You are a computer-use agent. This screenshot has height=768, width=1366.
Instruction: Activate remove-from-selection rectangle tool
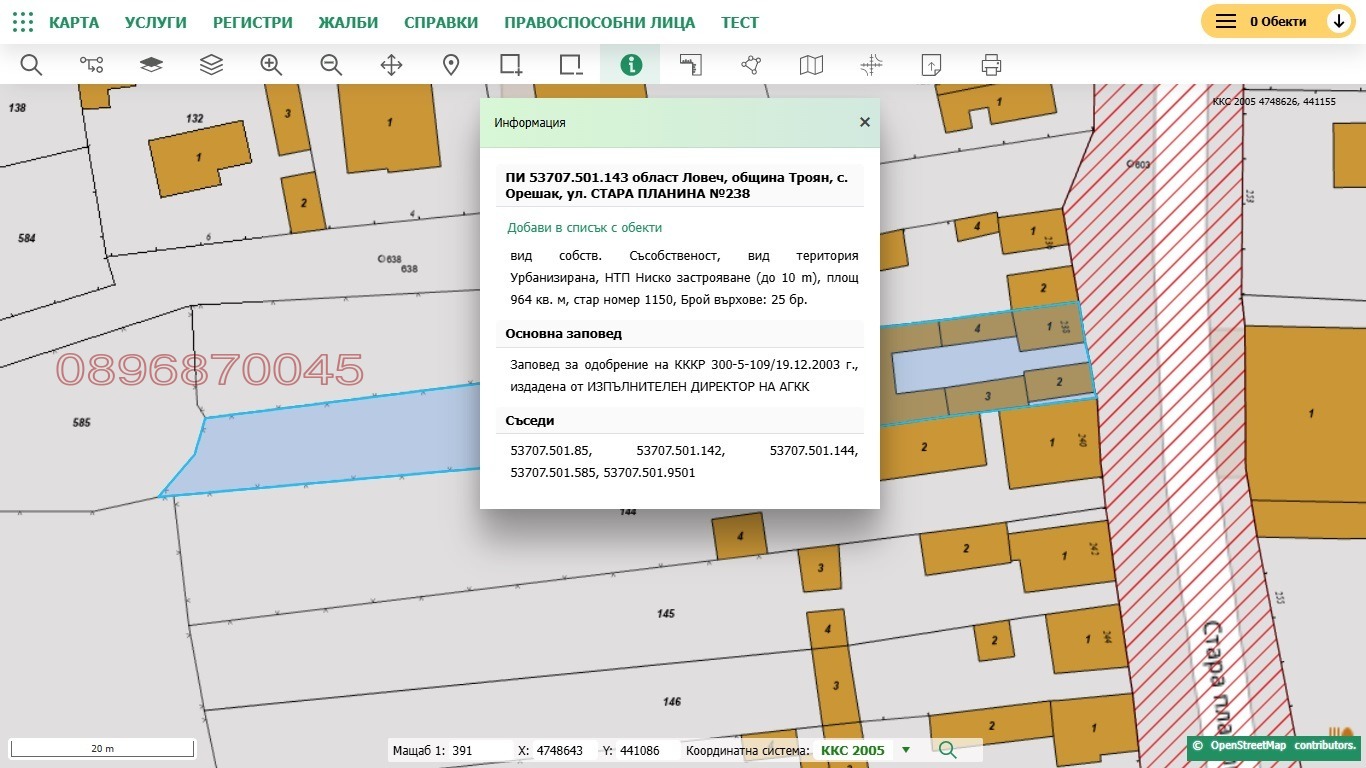coord(571,65)
